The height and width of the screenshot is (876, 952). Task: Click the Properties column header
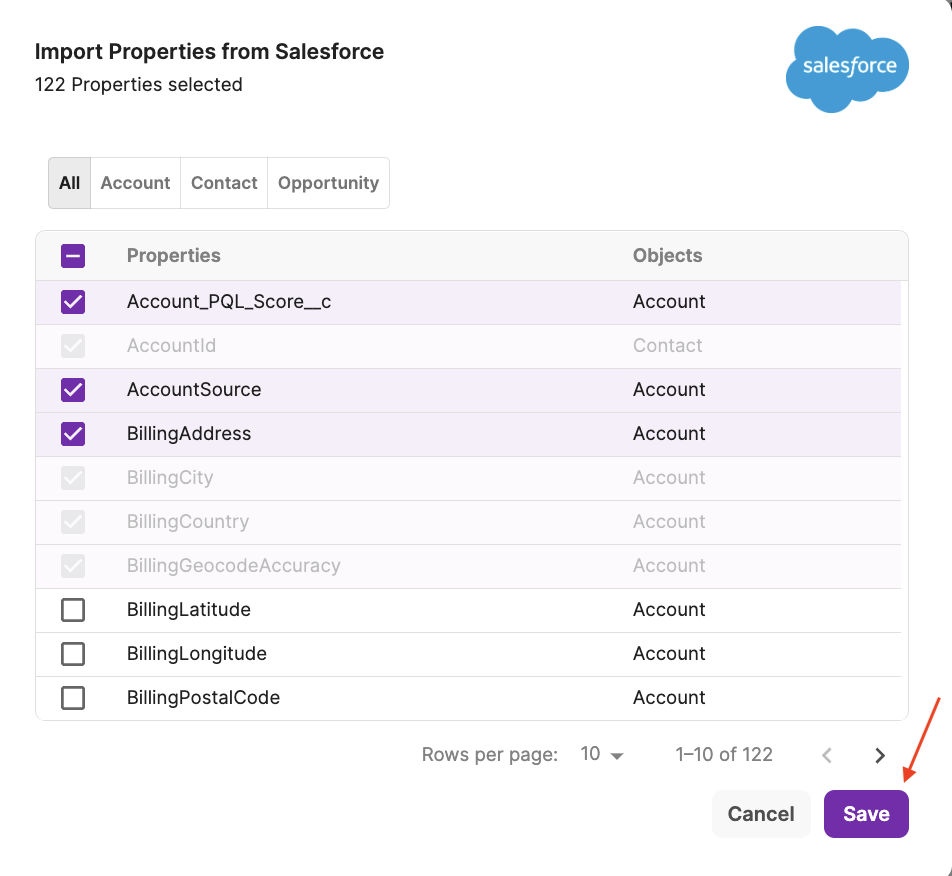coord(174,256)
